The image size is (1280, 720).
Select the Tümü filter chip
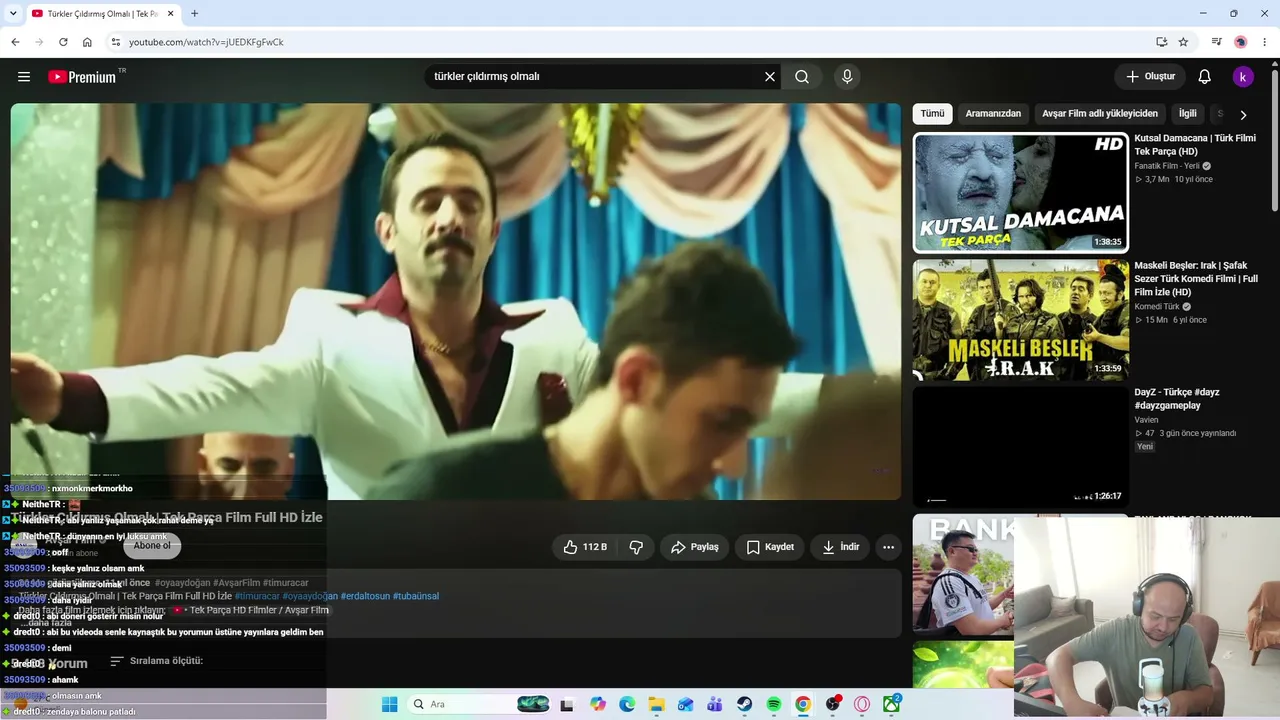coord(932,114)
